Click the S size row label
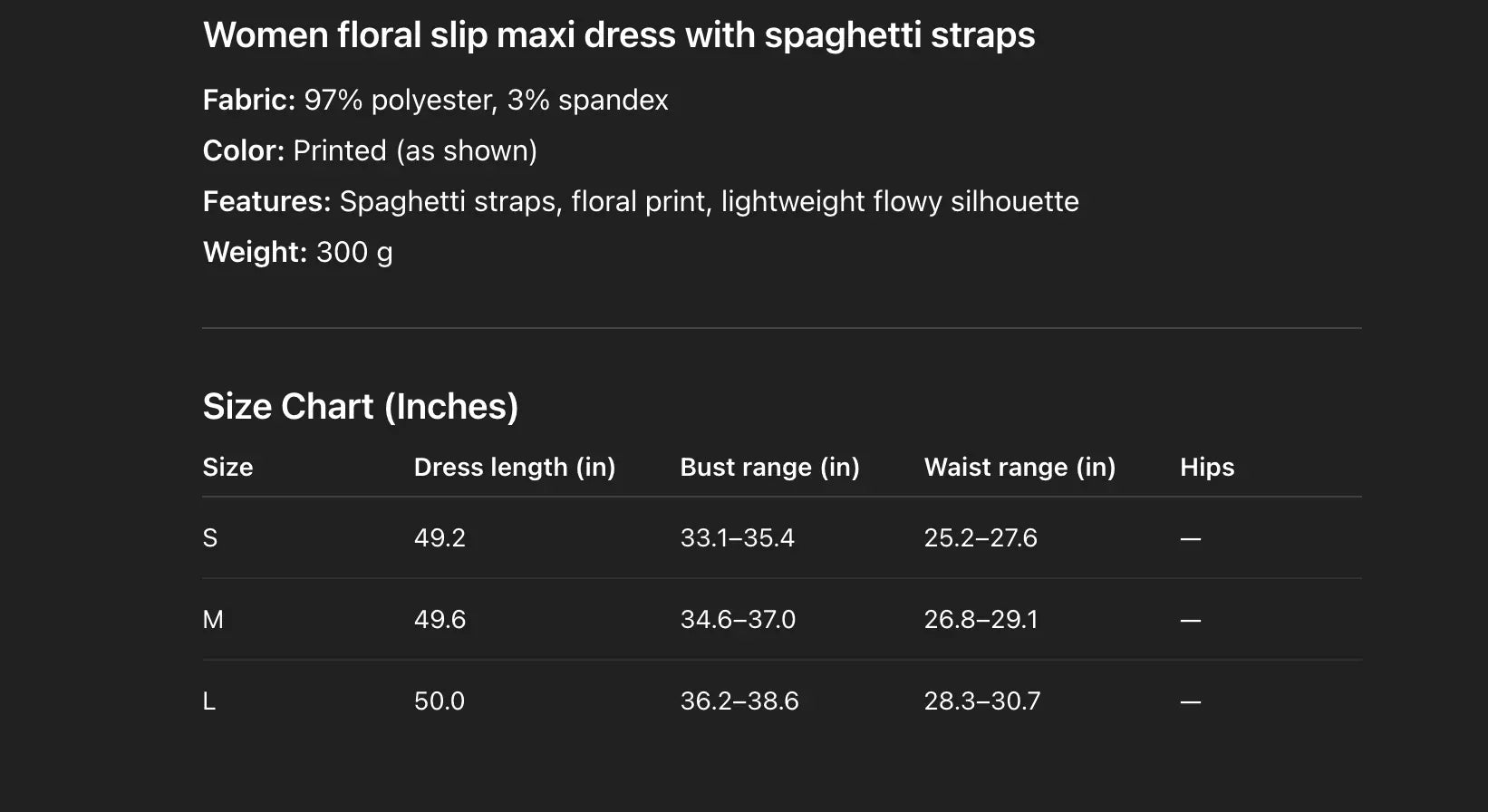 (x=210, y=538)
